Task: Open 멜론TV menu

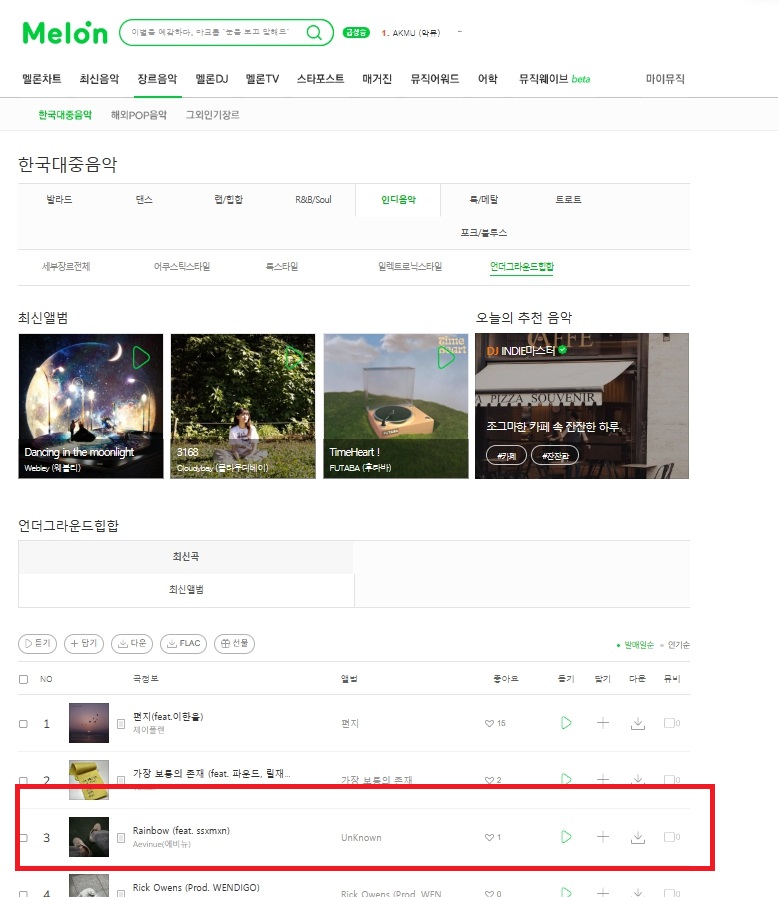Action: [x=263, y=78]
